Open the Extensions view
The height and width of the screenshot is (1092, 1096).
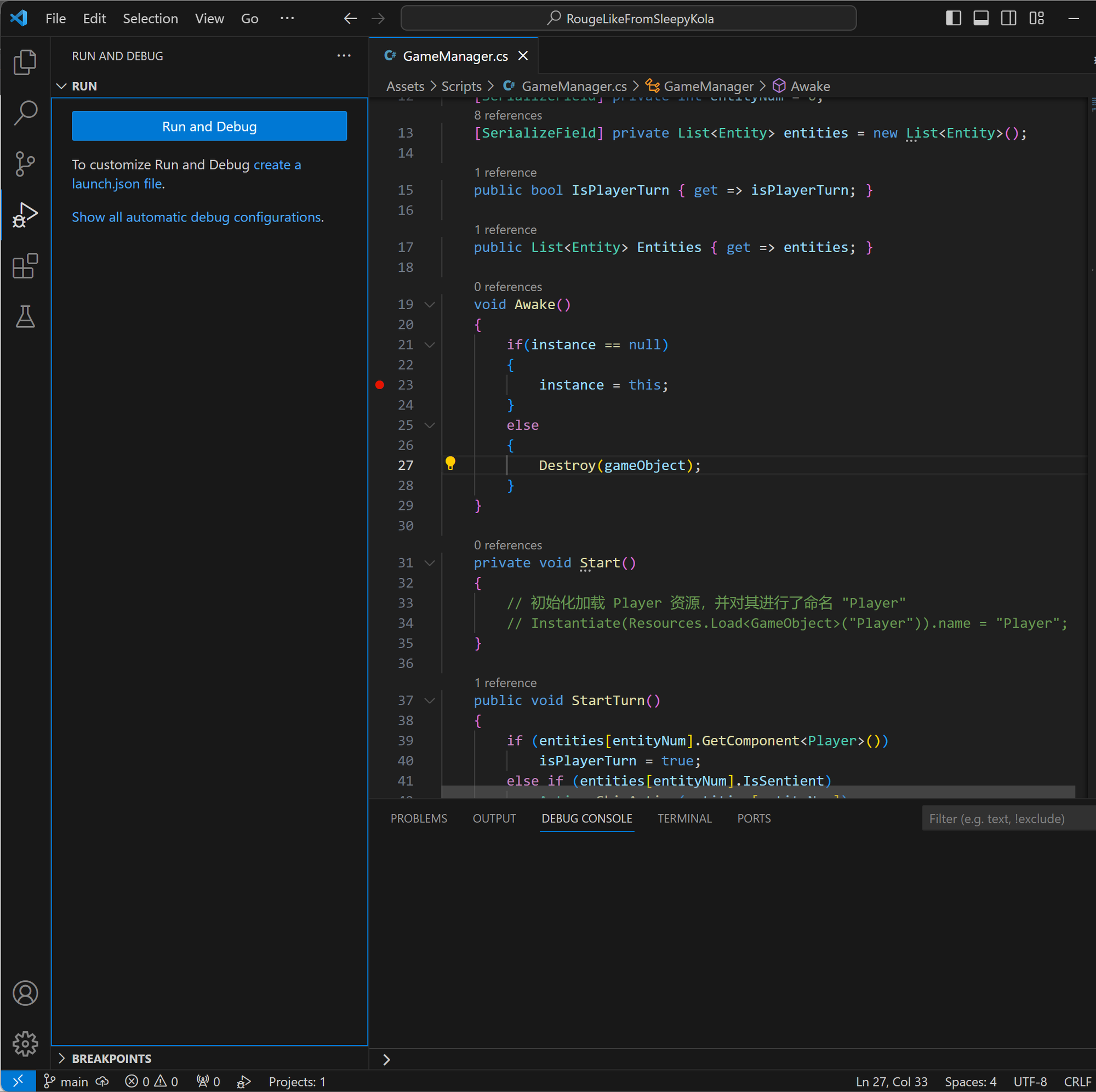click(x=25, y=266)
